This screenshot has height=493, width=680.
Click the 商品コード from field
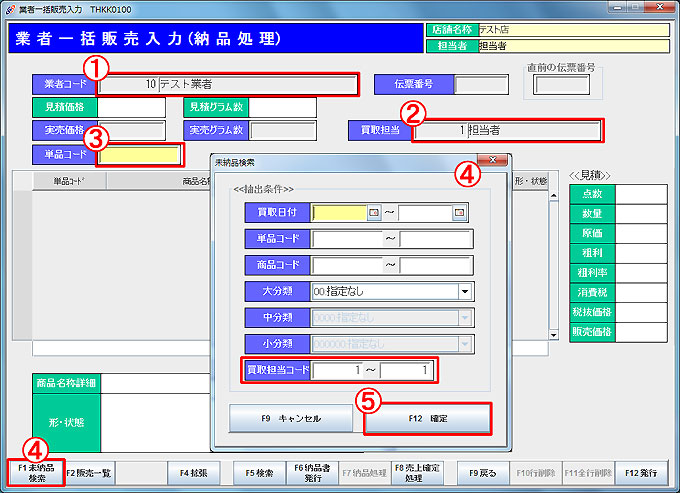pos(347,265)
